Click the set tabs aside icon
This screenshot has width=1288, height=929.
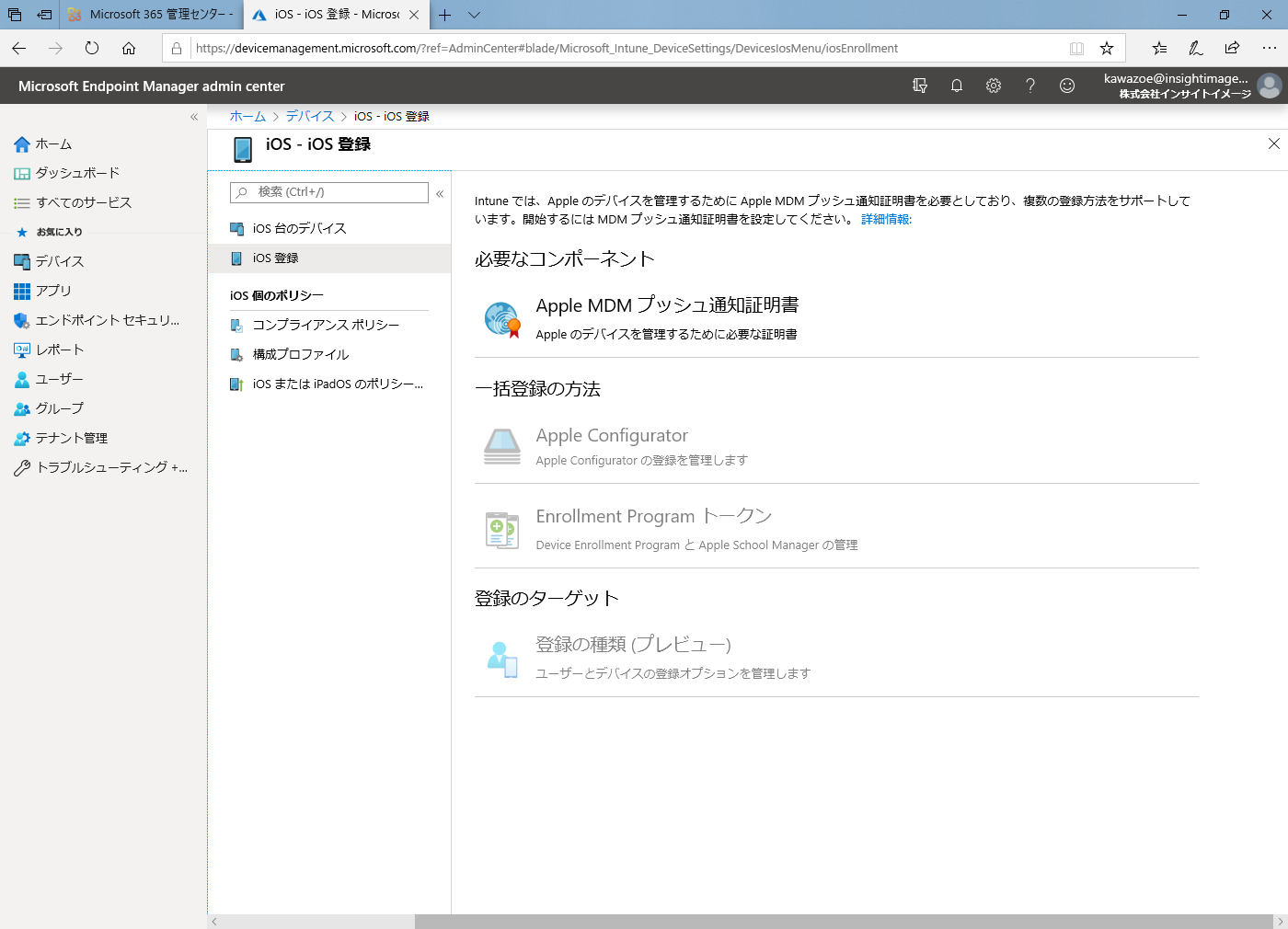pos(44,15)
